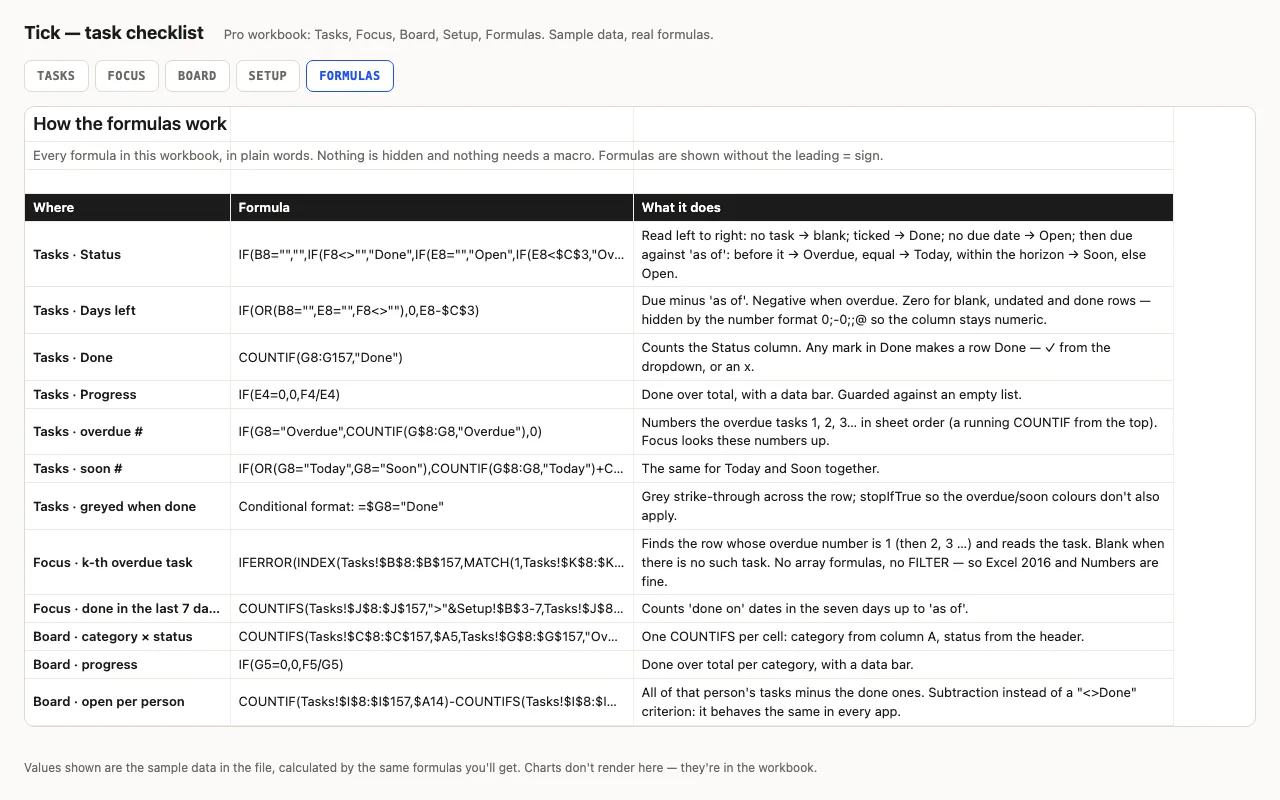Click the 'Pro workbook: Tasks, Focus, Board…' subtitle
This screenshot has height=800, width=1280.
468,35
